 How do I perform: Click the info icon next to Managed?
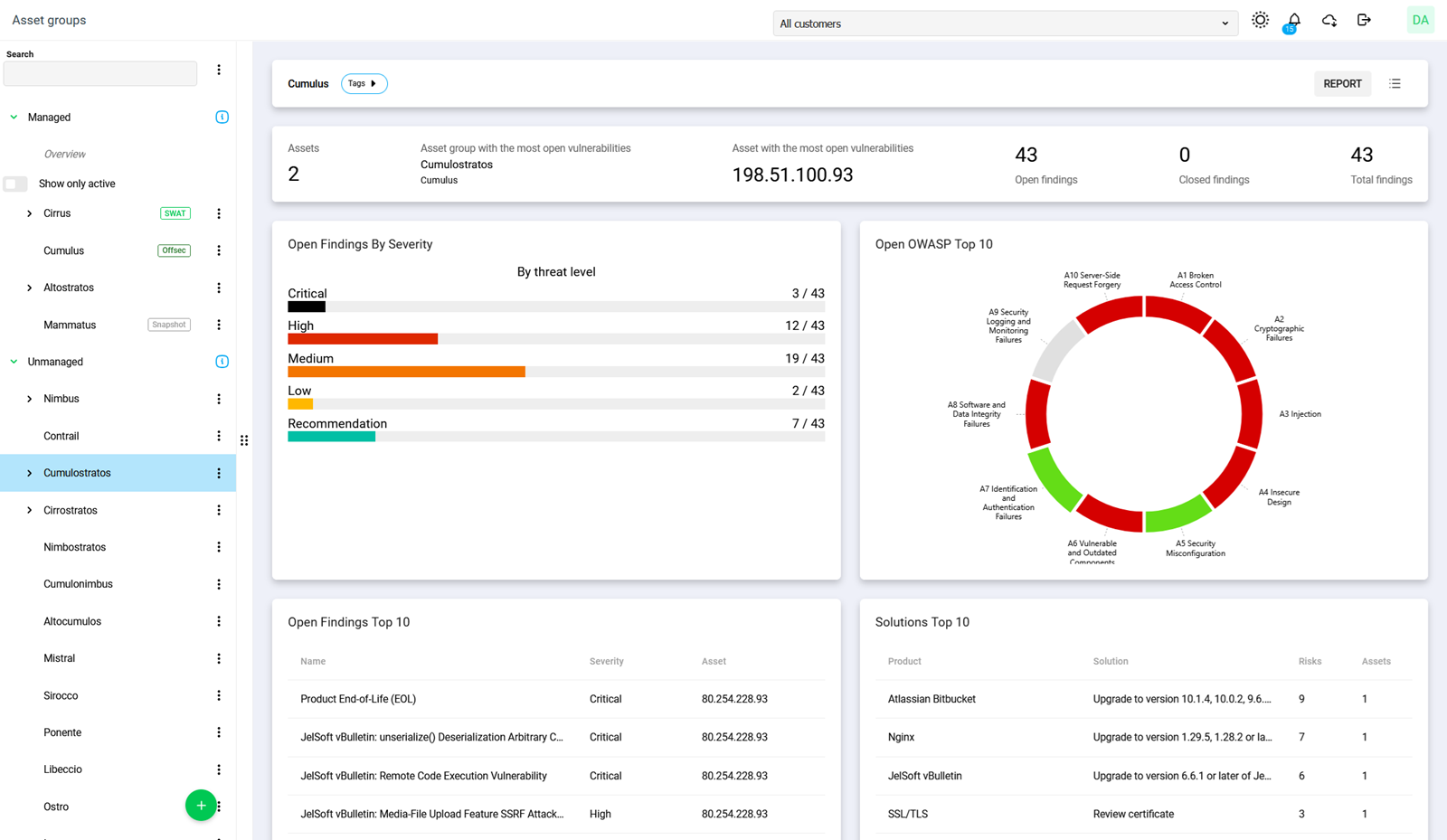click(222, 117)
